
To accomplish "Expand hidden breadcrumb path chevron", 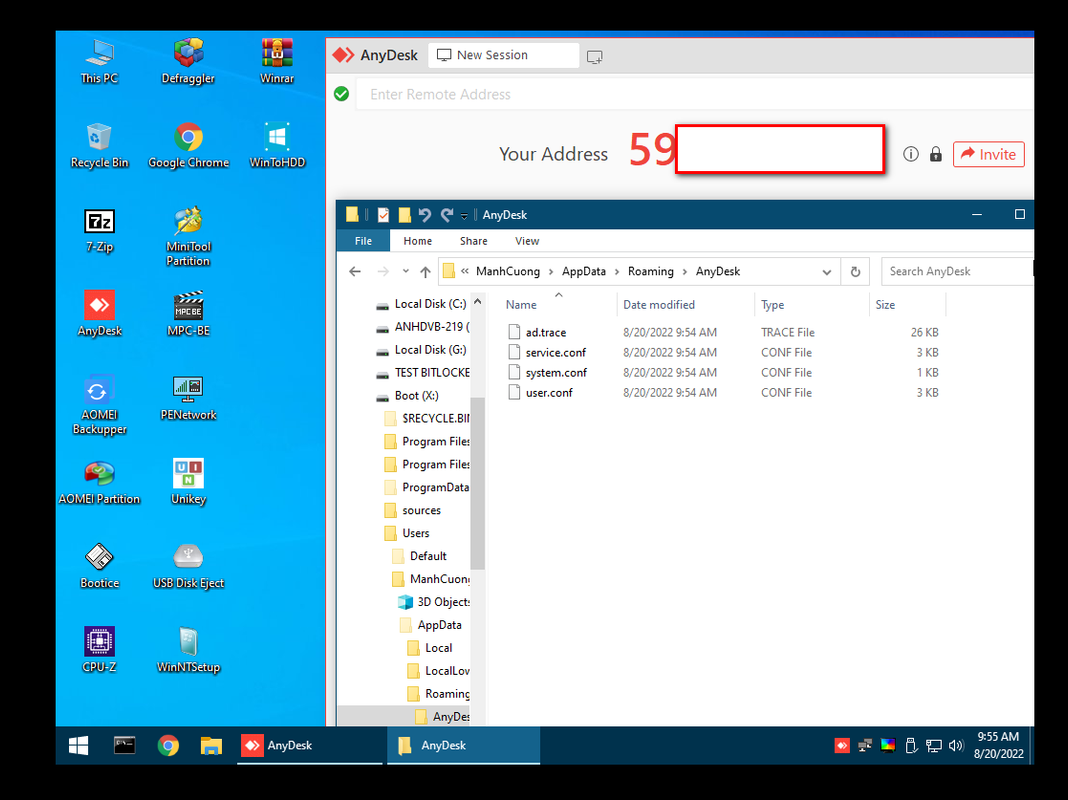I will coord(465,271).
